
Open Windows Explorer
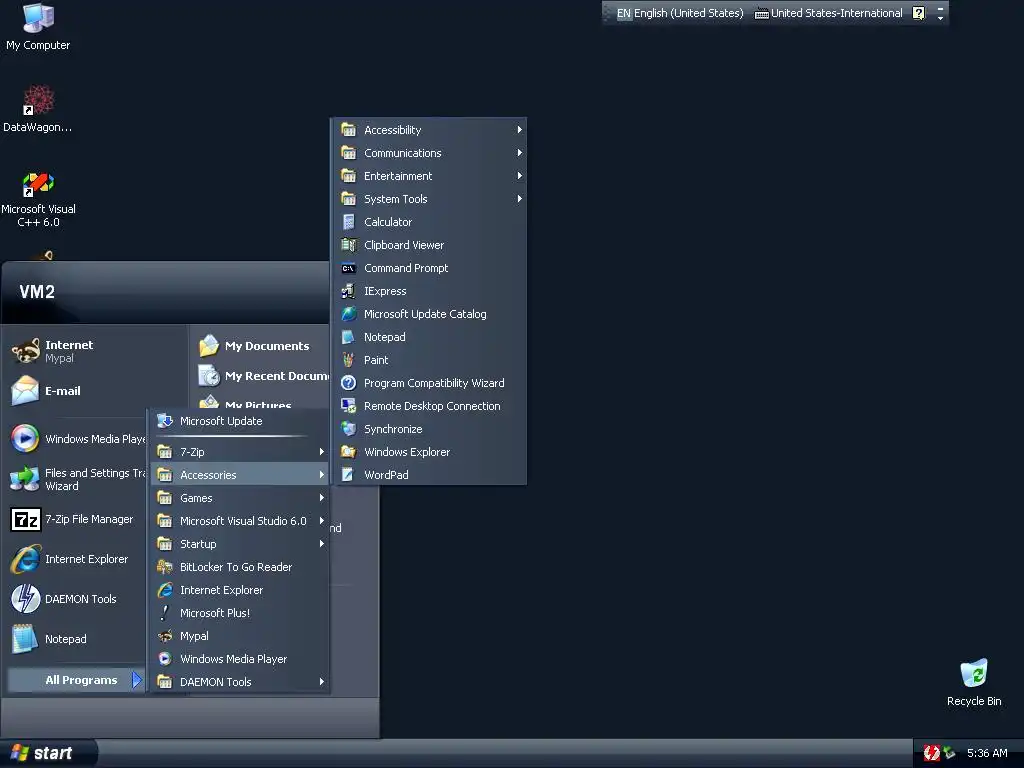[428, 452]
